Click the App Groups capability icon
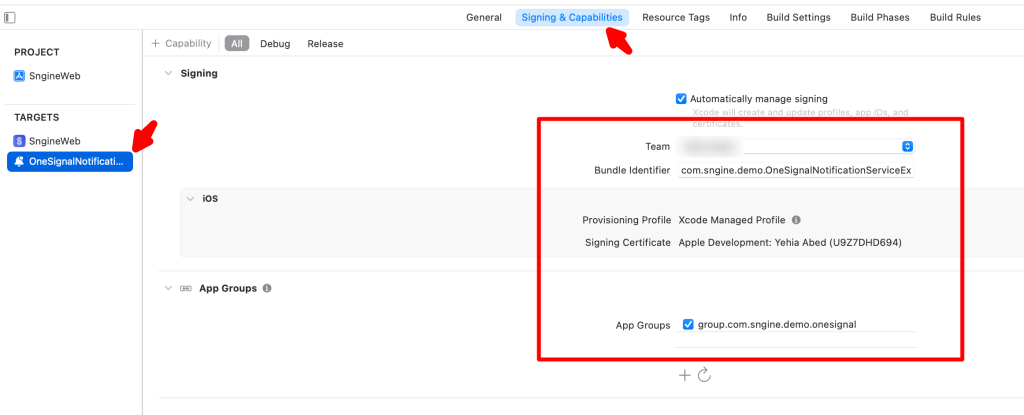1024x415 pixels. pos(186,288)
